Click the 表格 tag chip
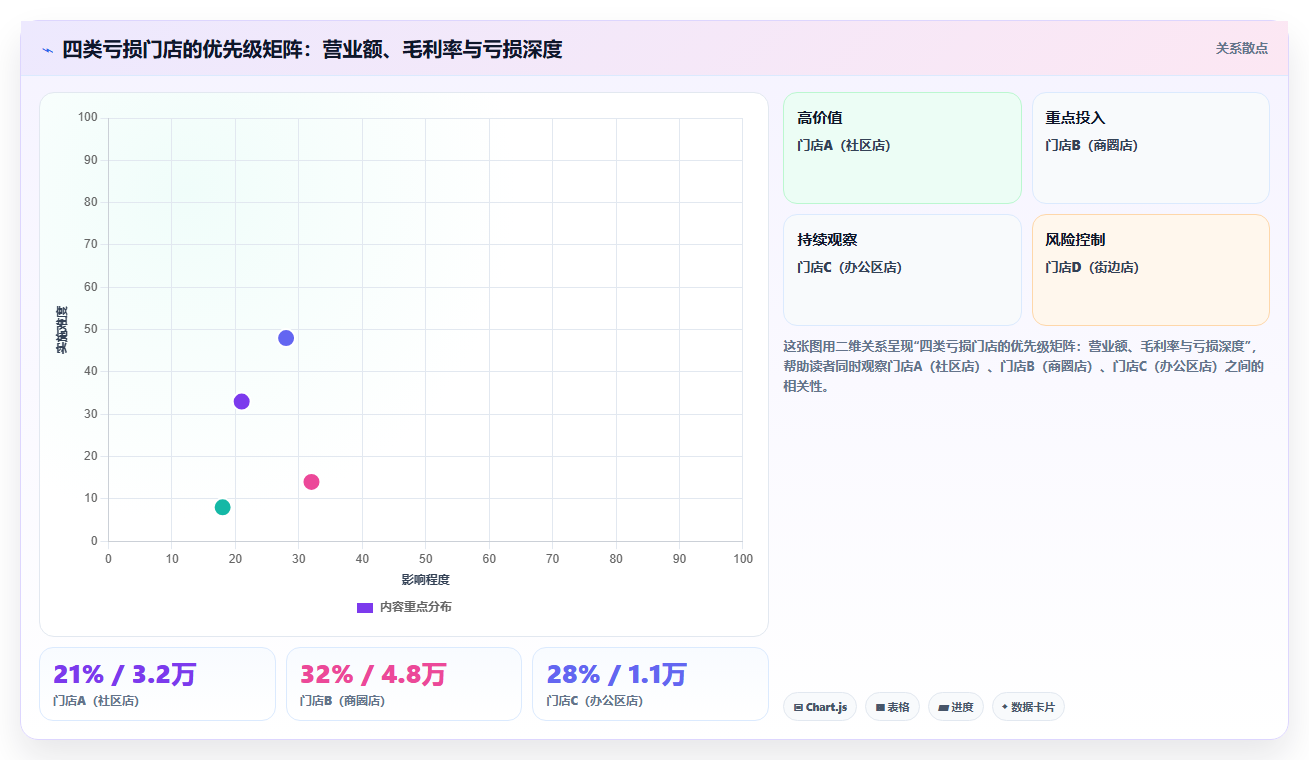The image size is (1309, 760). (x=892, y=707)
